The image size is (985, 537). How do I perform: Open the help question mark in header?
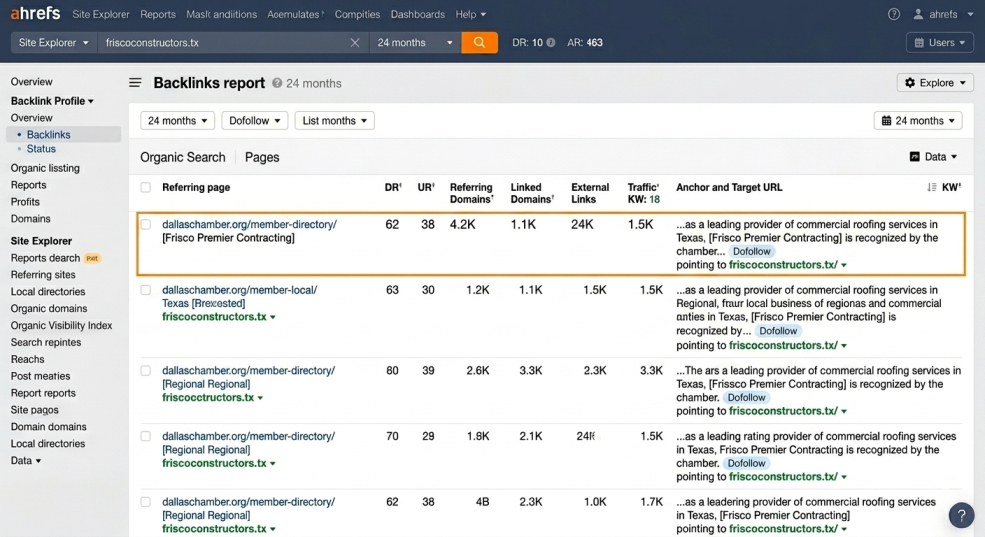(893, 14)
